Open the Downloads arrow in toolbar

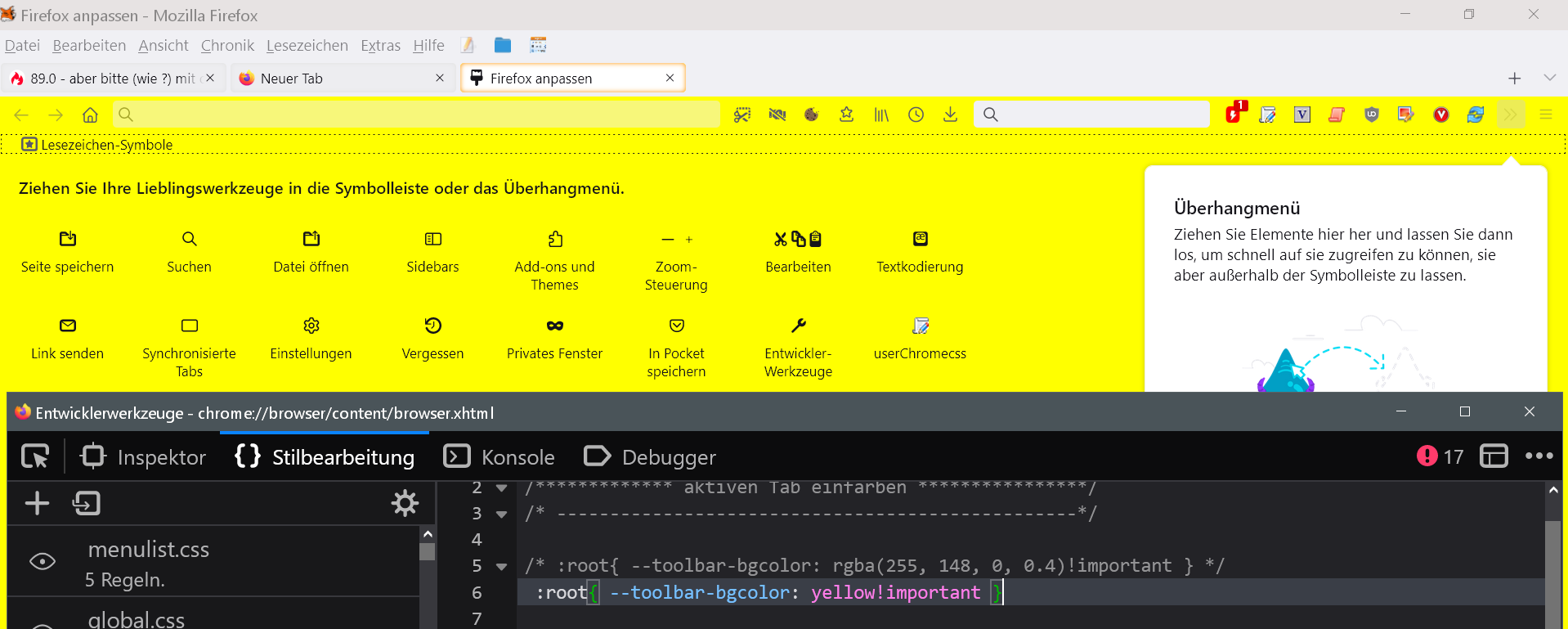coord(950,115)
